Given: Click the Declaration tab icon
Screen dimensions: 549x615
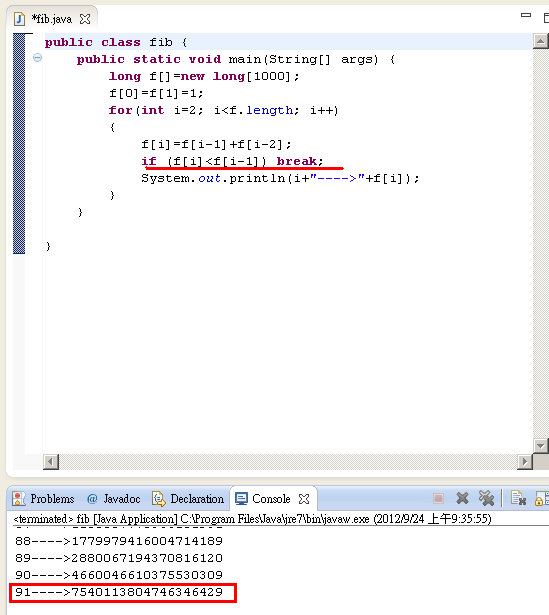Looking at the screenshot, I should [x=159, y=499].
